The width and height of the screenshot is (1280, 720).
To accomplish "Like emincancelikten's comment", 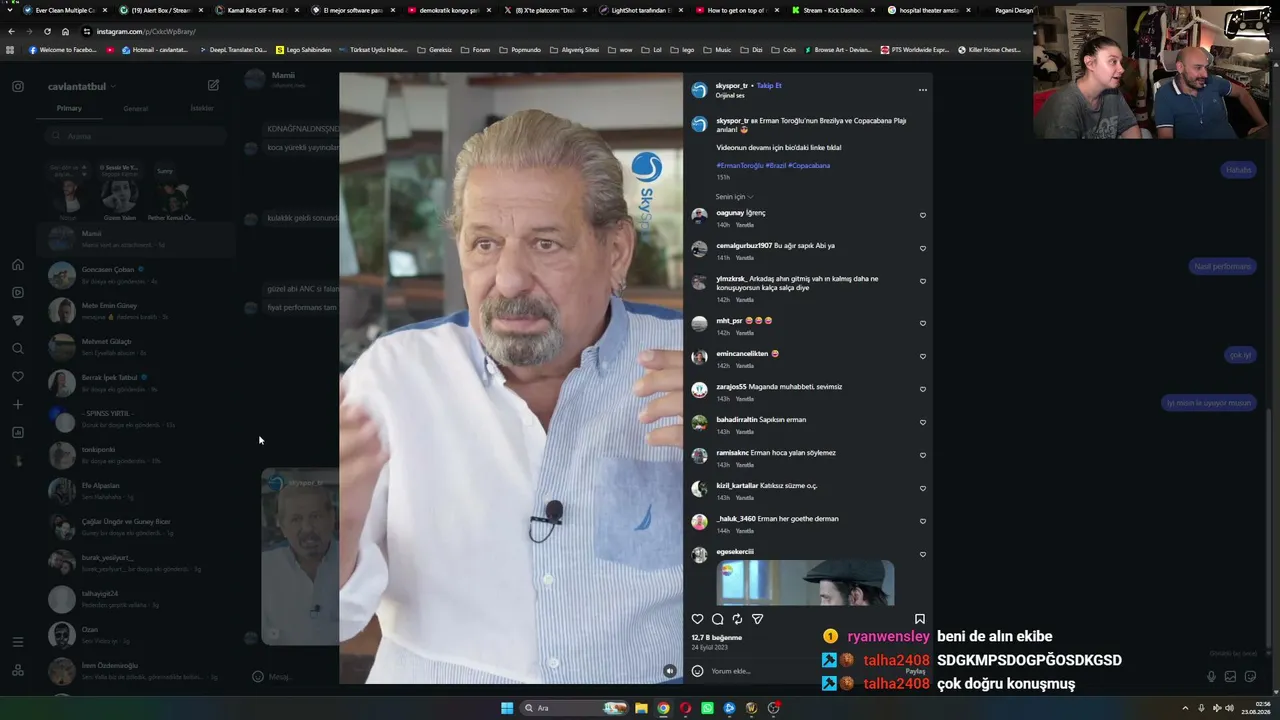I will click(922, 356).
